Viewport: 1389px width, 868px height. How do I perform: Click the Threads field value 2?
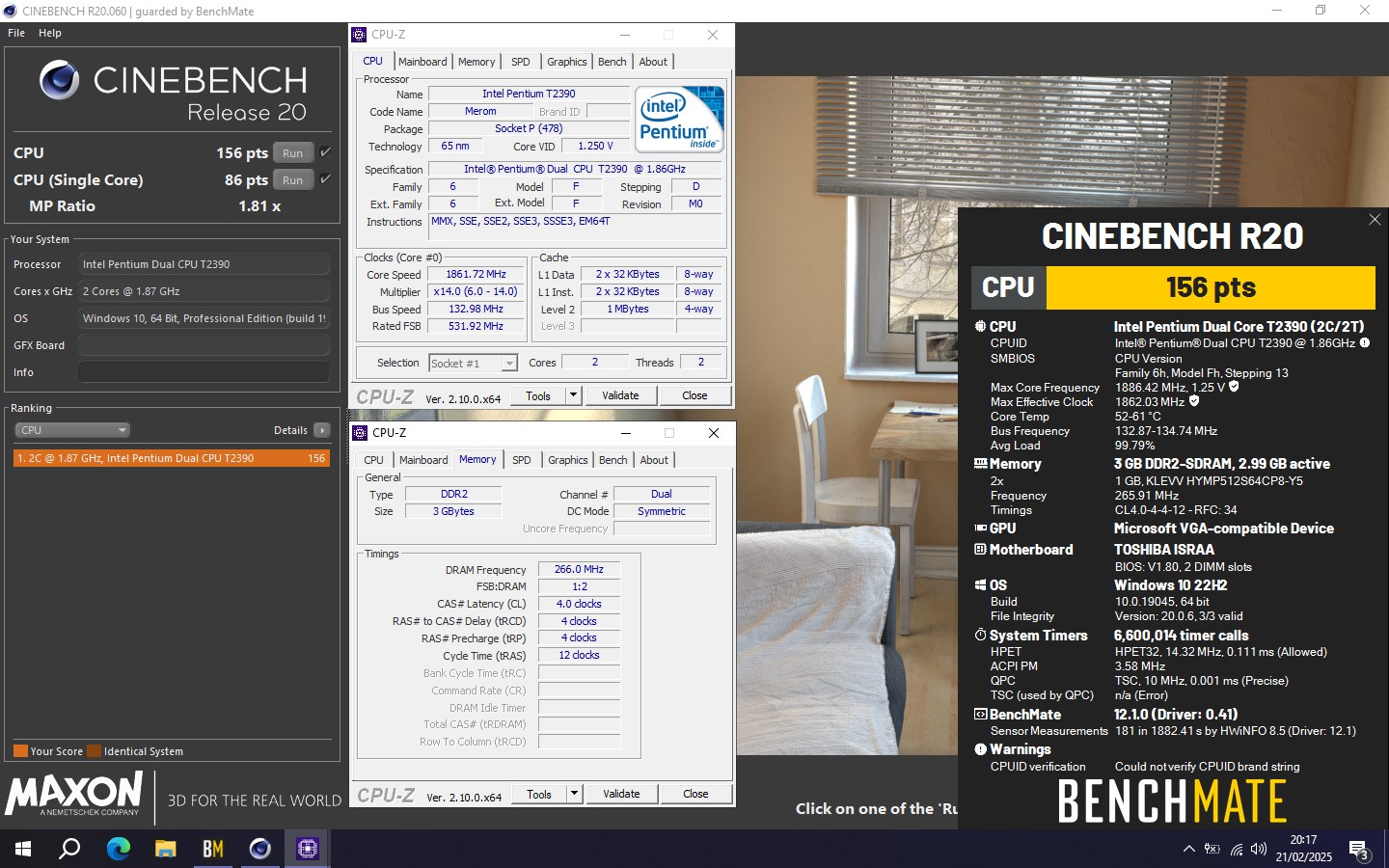(701, 362)
